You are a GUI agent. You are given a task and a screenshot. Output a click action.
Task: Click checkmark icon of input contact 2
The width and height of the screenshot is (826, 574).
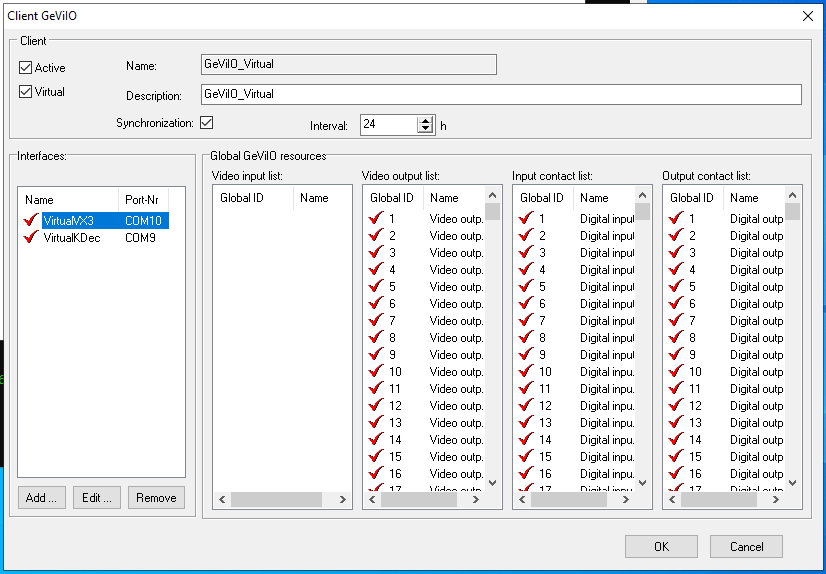[x=526, y=236]
